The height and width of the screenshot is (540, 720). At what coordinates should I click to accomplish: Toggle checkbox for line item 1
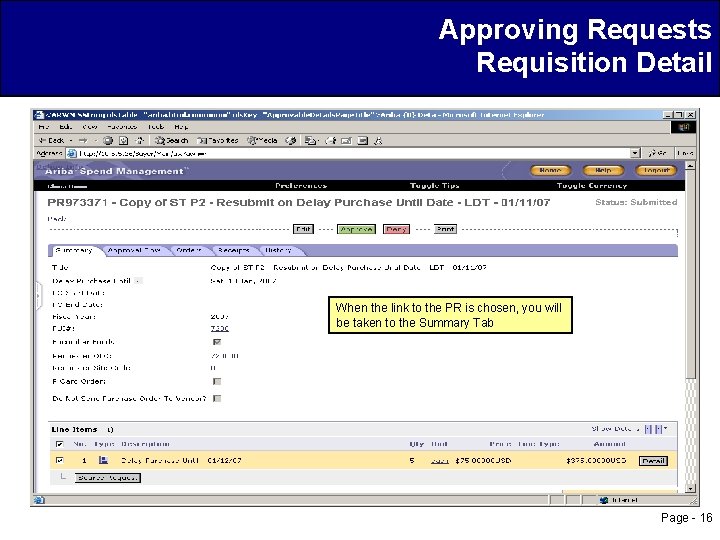pos(59,460)
